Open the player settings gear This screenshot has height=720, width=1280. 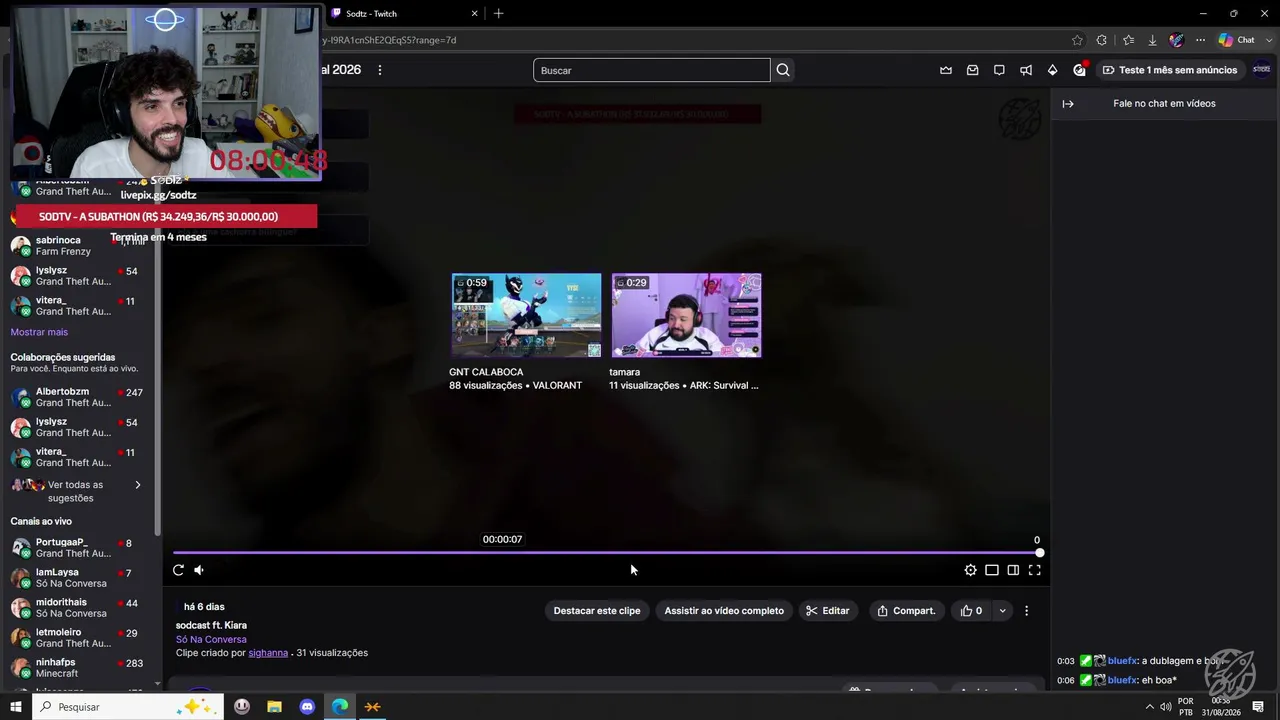[970, 570]
